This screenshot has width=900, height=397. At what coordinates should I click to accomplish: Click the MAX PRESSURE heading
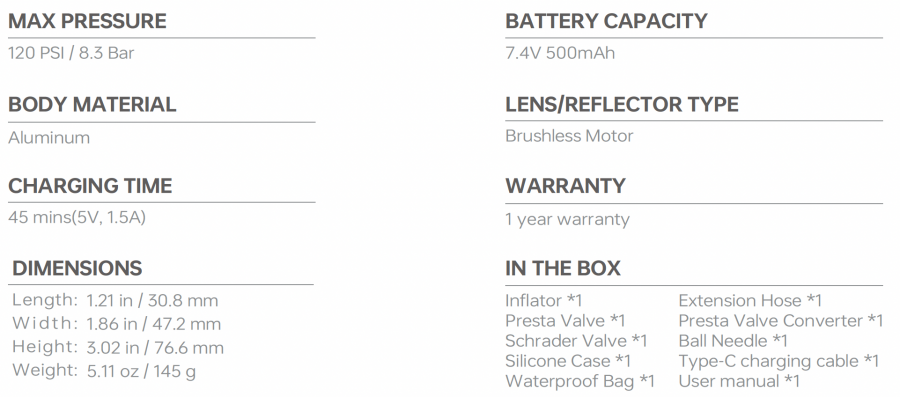(87, 21)
